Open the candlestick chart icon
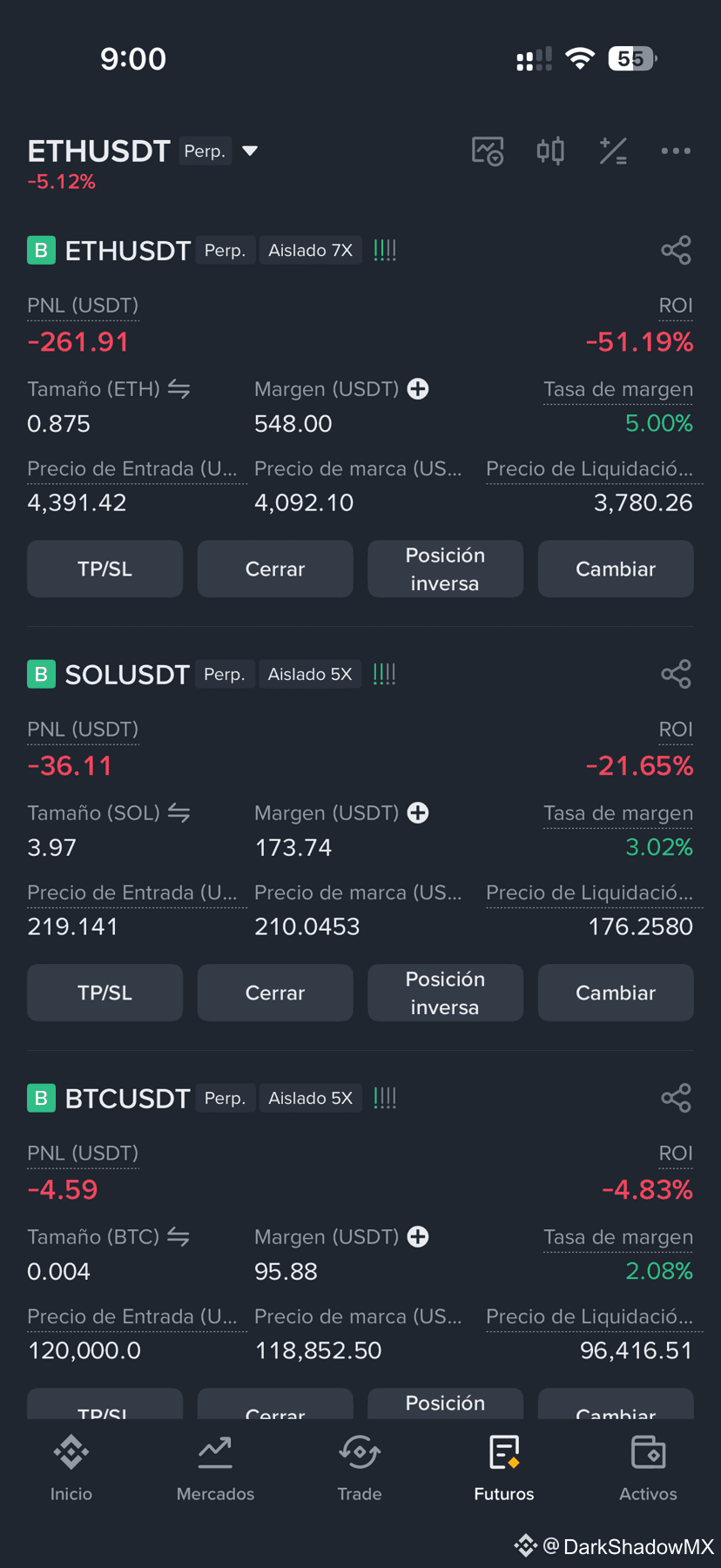This screenshot has width=721, height=1568. tap(550, 151)
